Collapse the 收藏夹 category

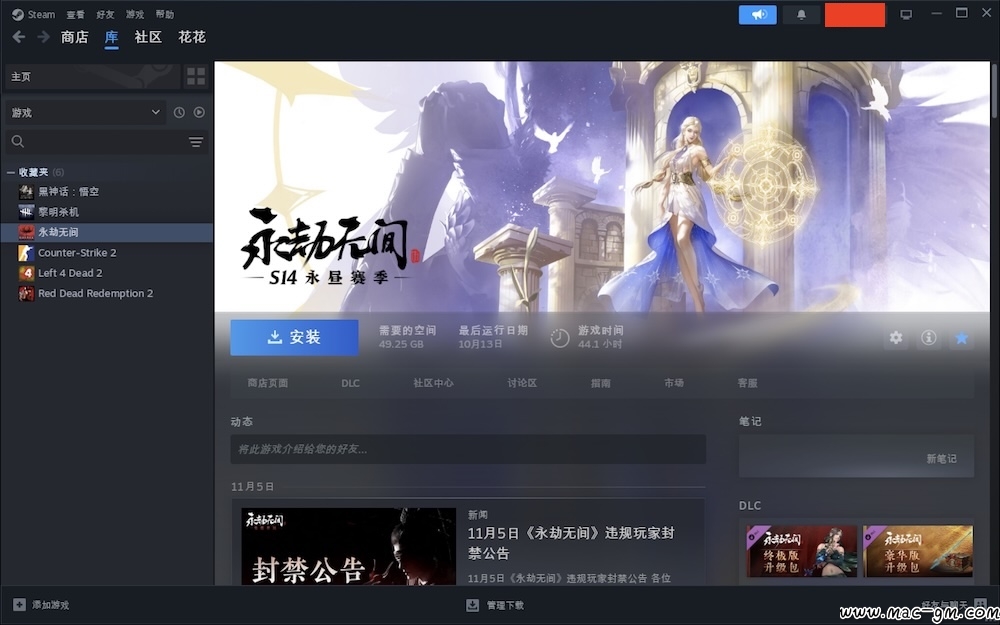point(10,172)
